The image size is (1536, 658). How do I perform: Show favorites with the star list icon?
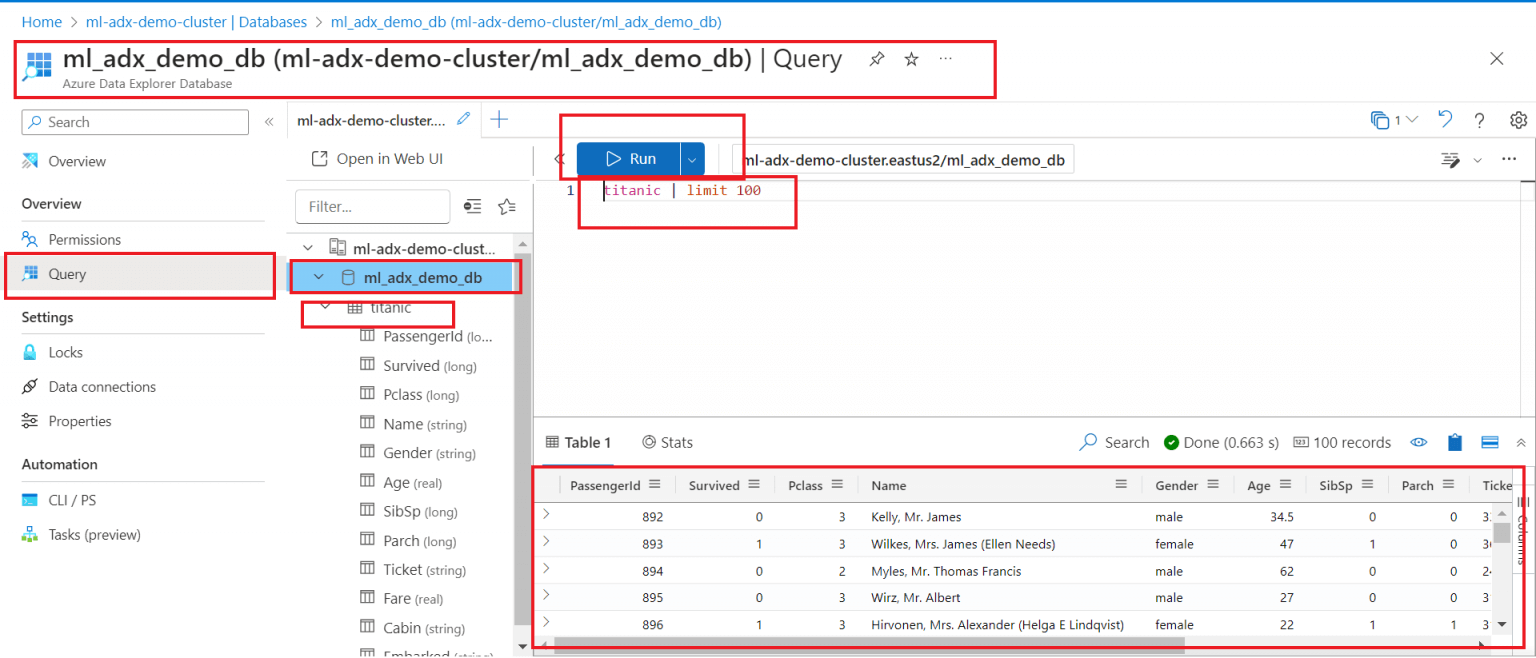[x=507, y=206]
